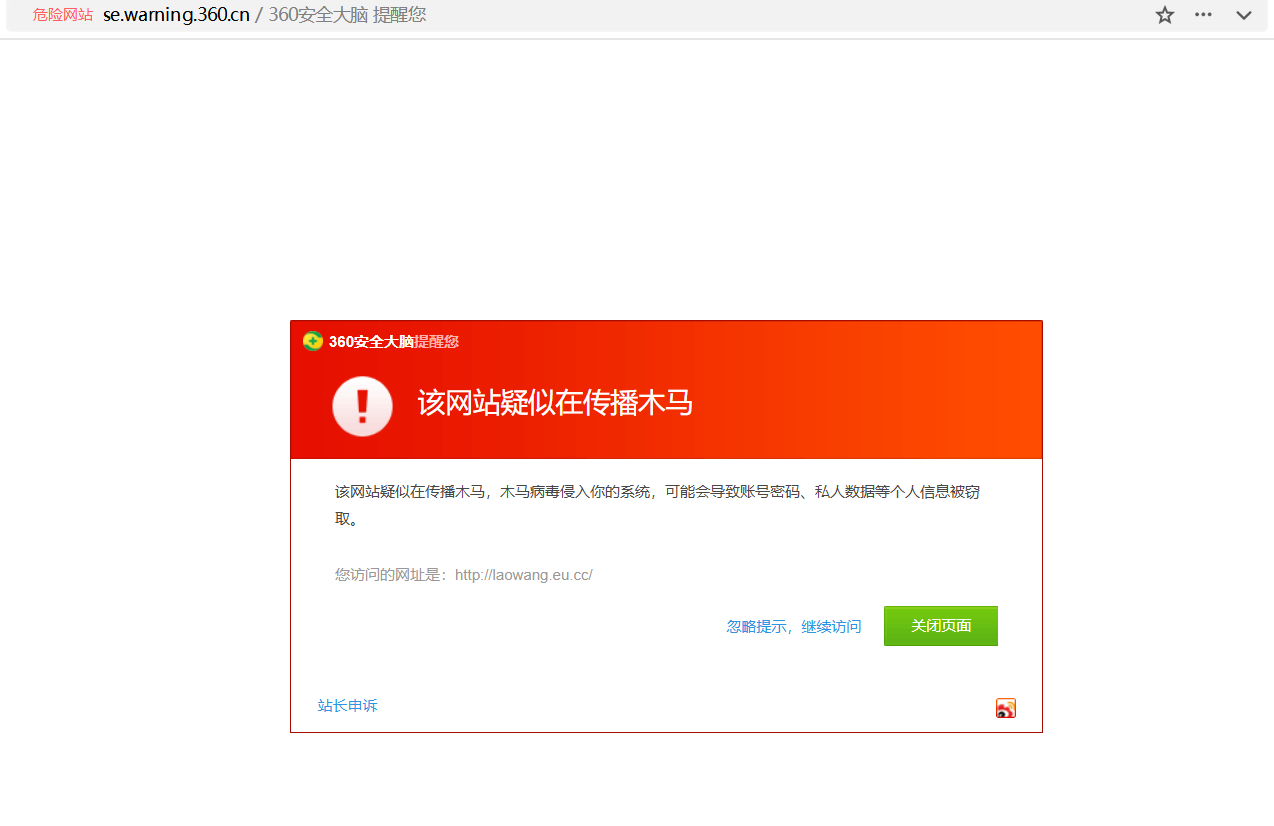Click the 360安全大脑 提醒您 page title in address bar
Image resolution: width=1274 pixels, height=826 pixels.
point(347,15)
